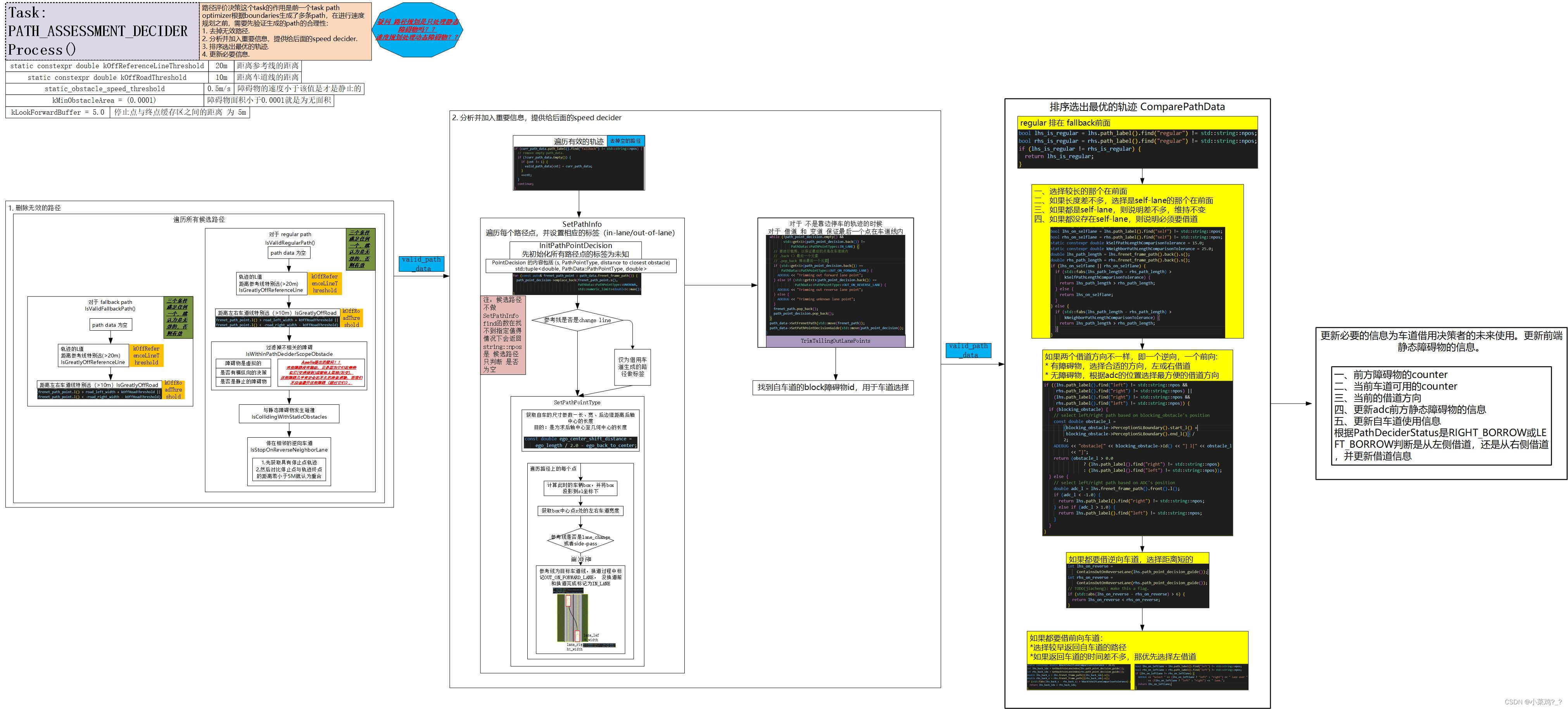Image resolution: width=1568 pixels, height=709 pixels.
Task: Select the 障碍物面积小于0.0001 description cell
Action: point(269,100)
